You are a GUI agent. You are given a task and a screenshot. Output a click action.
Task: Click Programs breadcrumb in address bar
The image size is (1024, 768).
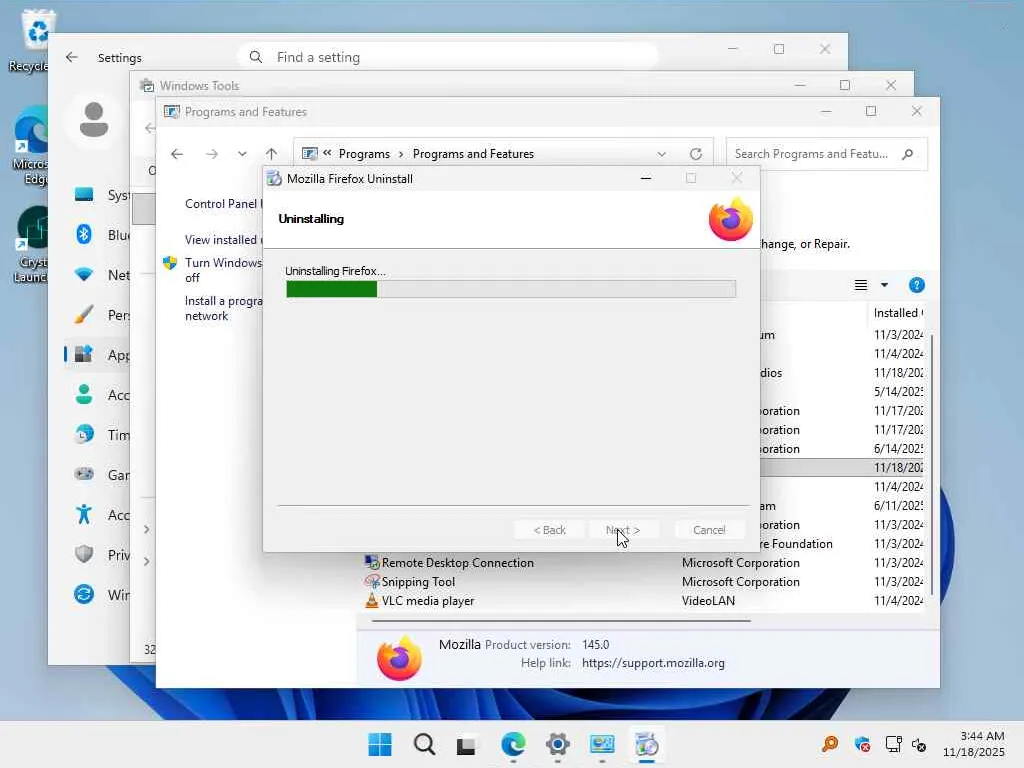pos(364,154)
